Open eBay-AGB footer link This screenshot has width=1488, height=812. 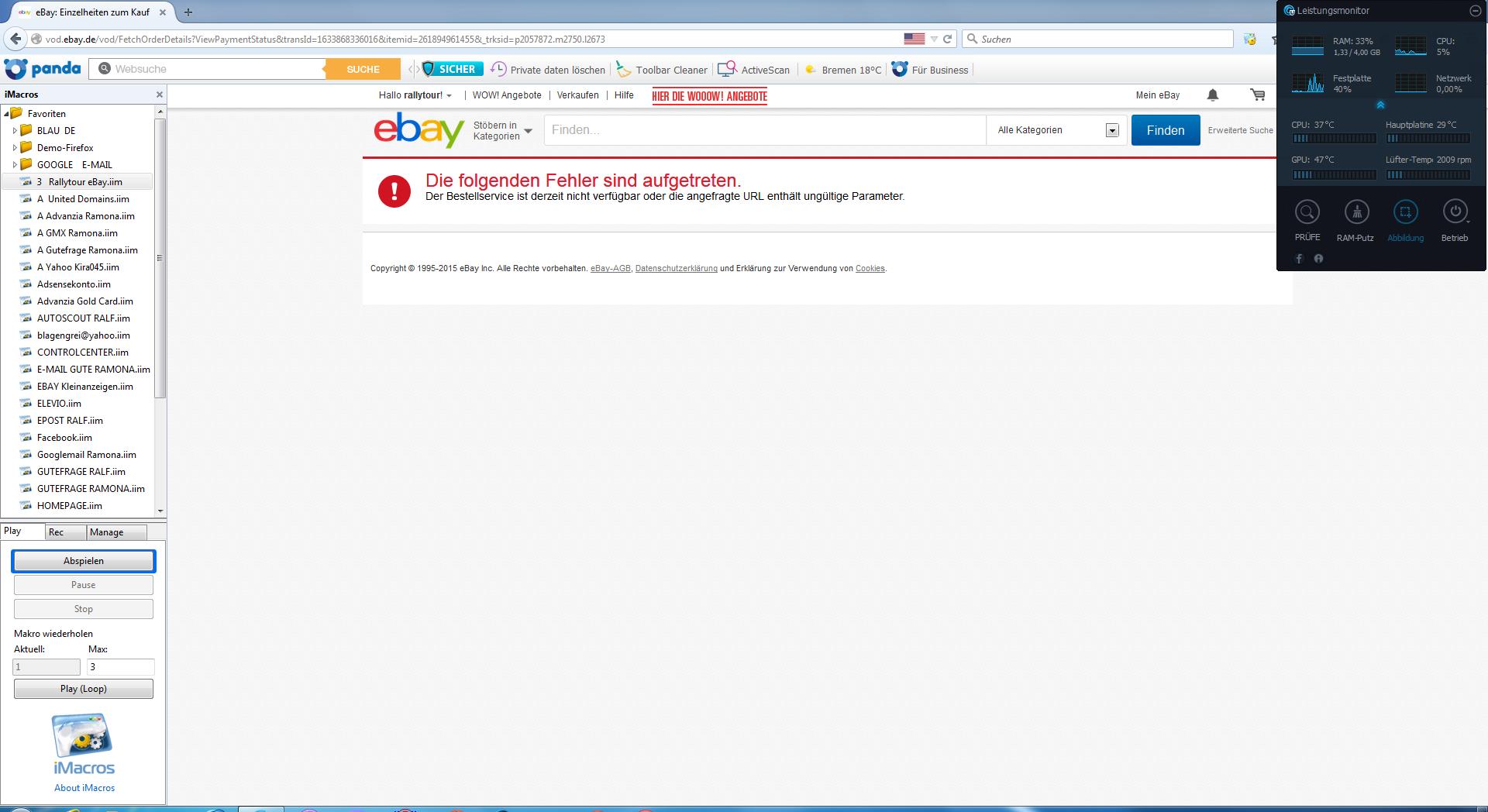point(611,269)
